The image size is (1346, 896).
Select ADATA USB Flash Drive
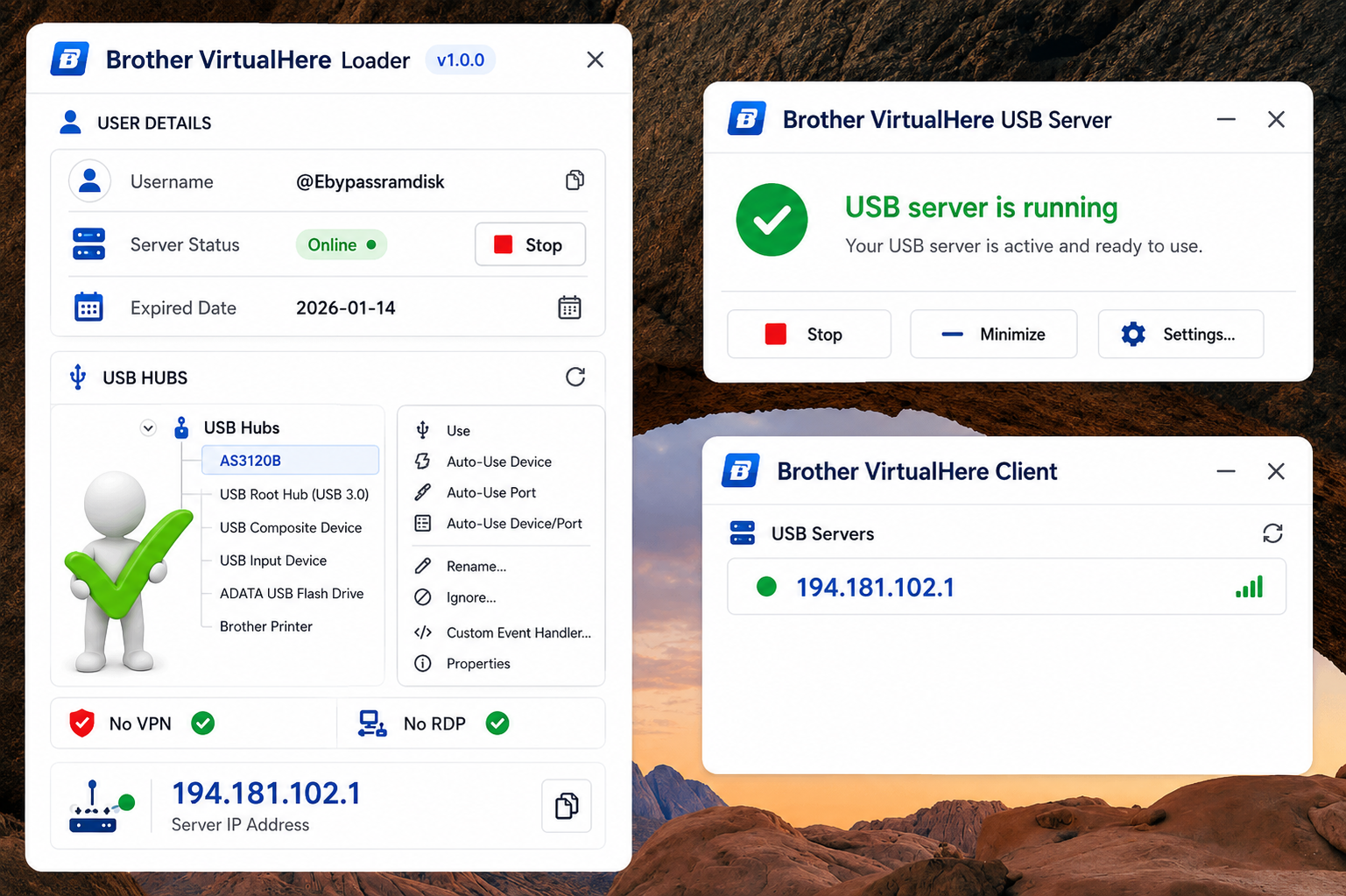pyautogui.click(x=292, y=593)
